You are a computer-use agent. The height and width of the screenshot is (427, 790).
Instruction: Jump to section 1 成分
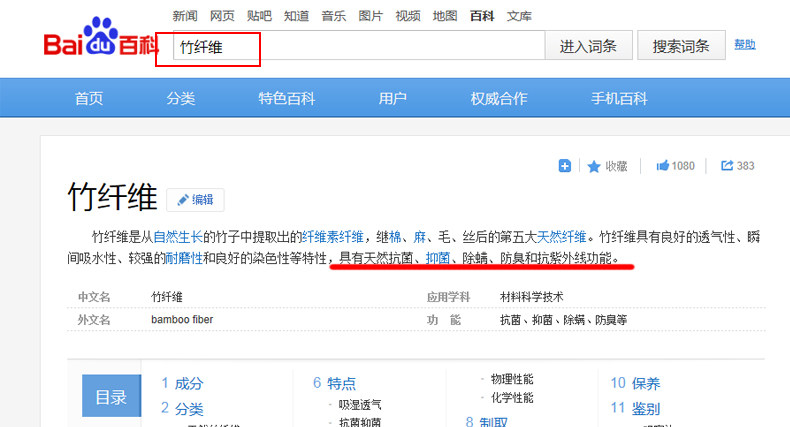pos(182,384)
